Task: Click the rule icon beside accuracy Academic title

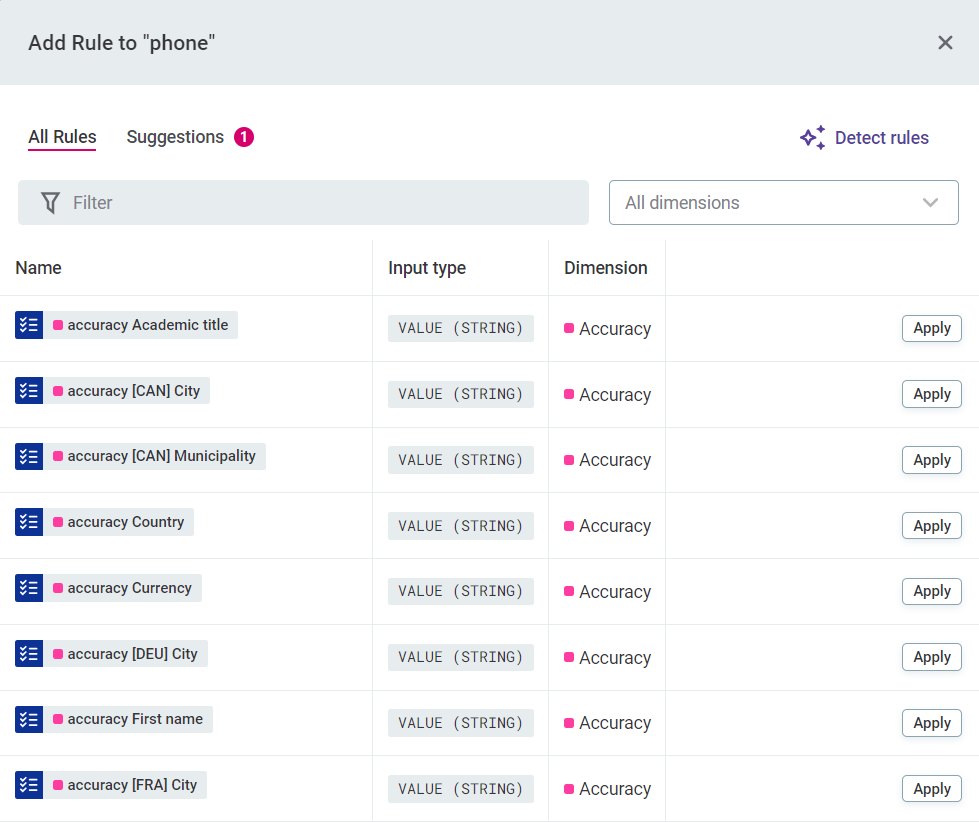Action: [x=29, y=325]
